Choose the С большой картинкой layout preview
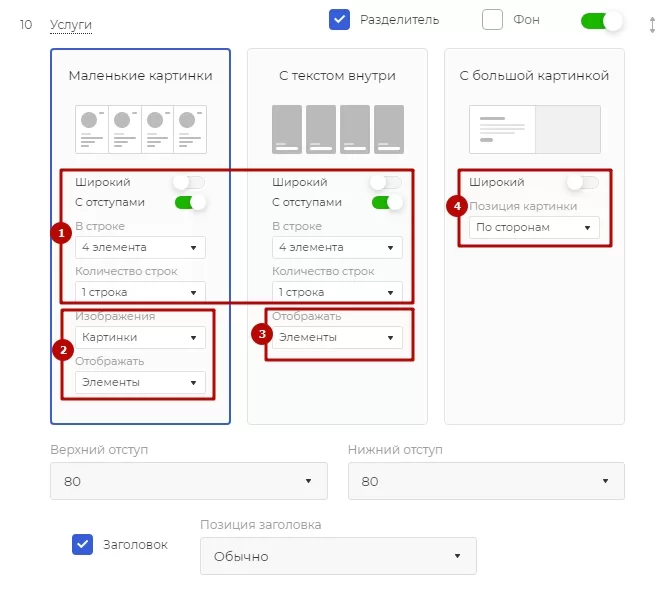Screen dimensions: 670x594 click(535, 129)
